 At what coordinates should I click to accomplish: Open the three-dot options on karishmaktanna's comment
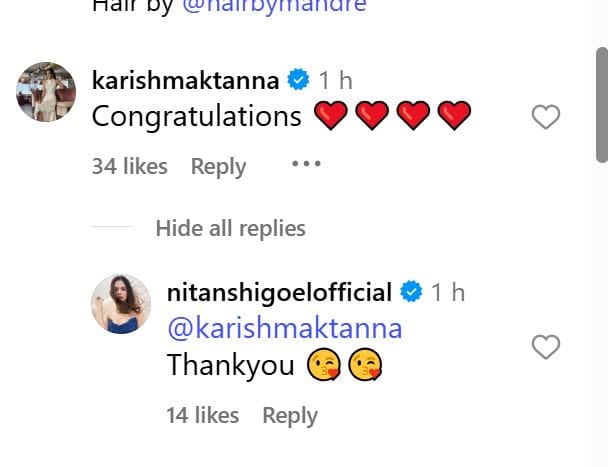tap(306, 164)
